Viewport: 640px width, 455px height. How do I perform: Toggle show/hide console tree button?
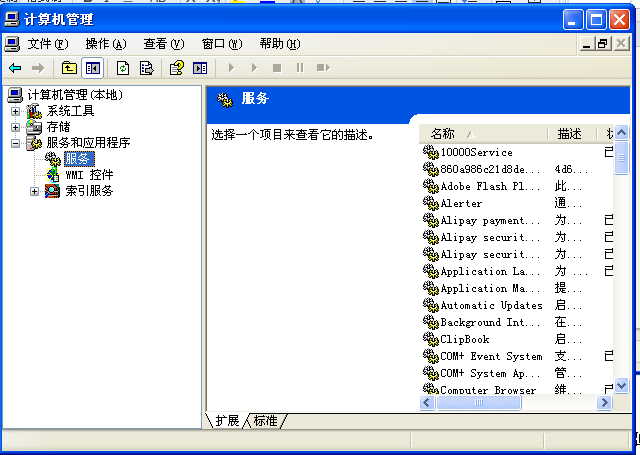(93, 68)
